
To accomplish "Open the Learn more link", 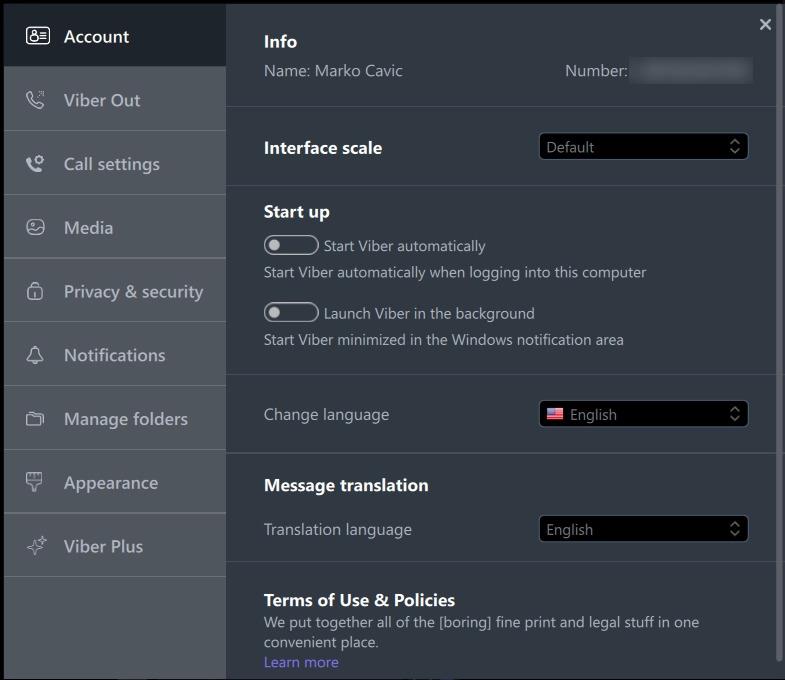I will coord(301,662).
